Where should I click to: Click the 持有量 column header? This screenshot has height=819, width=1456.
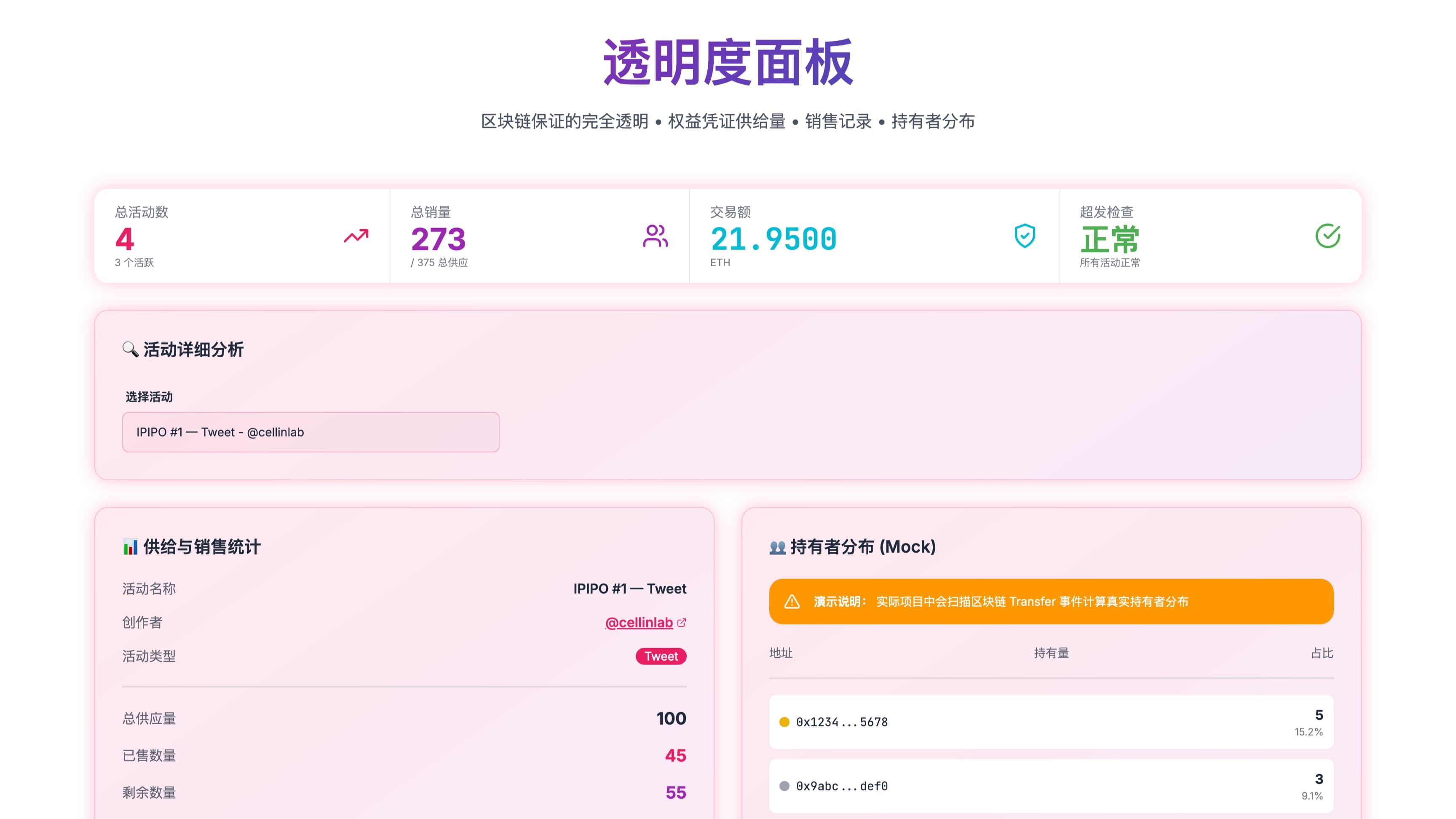1051,653
